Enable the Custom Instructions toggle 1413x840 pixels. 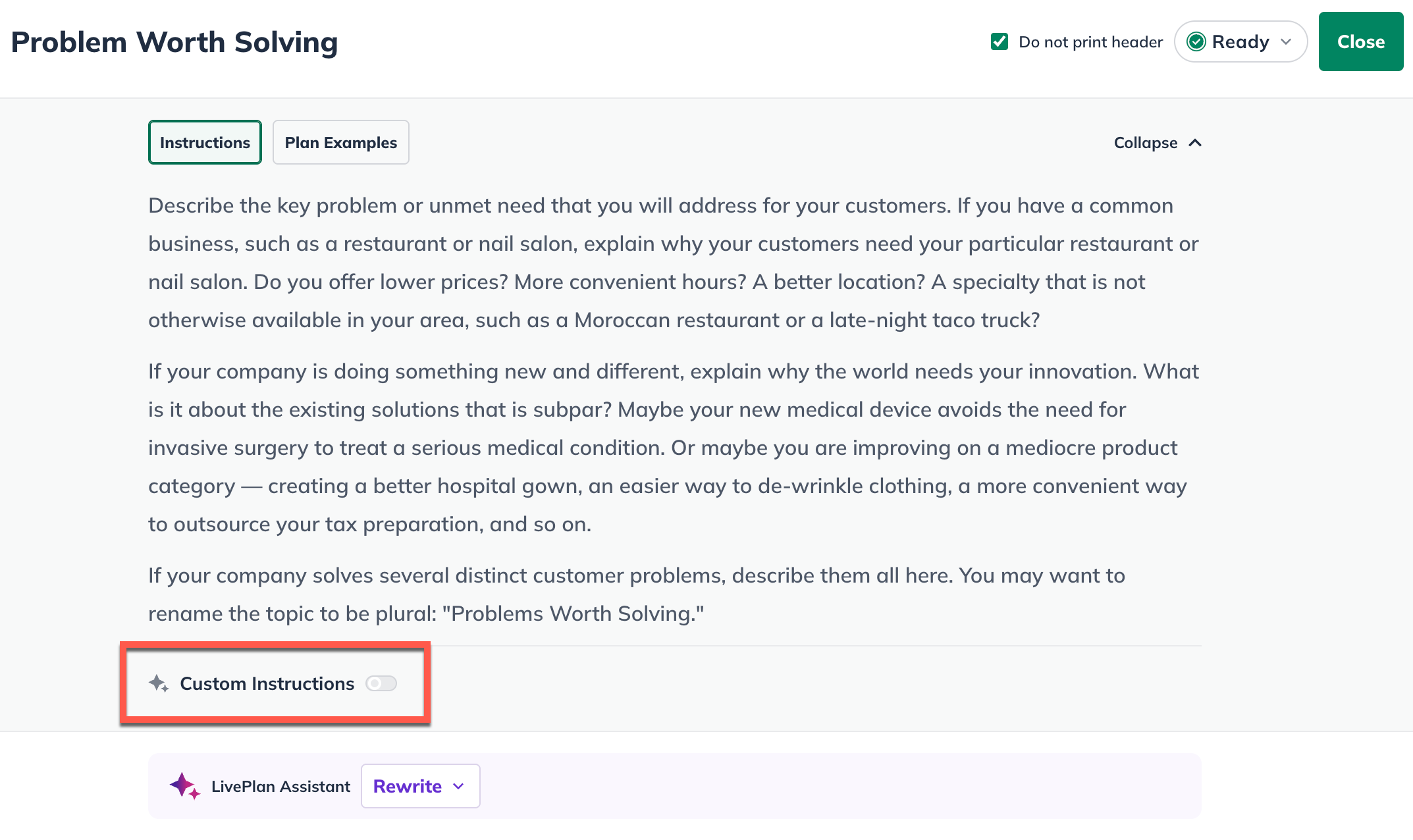[381, 683]
